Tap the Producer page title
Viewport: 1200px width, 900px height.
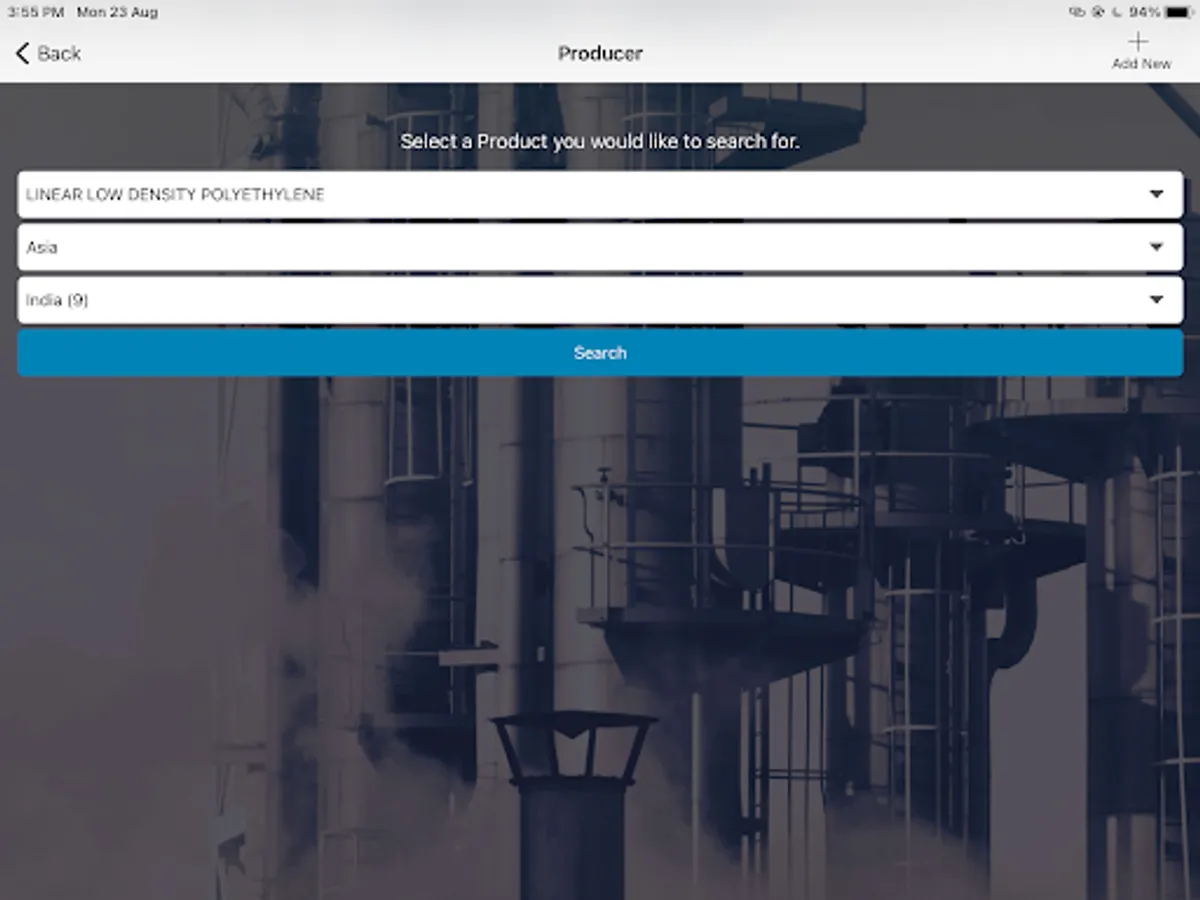click(x=600, y=53)
